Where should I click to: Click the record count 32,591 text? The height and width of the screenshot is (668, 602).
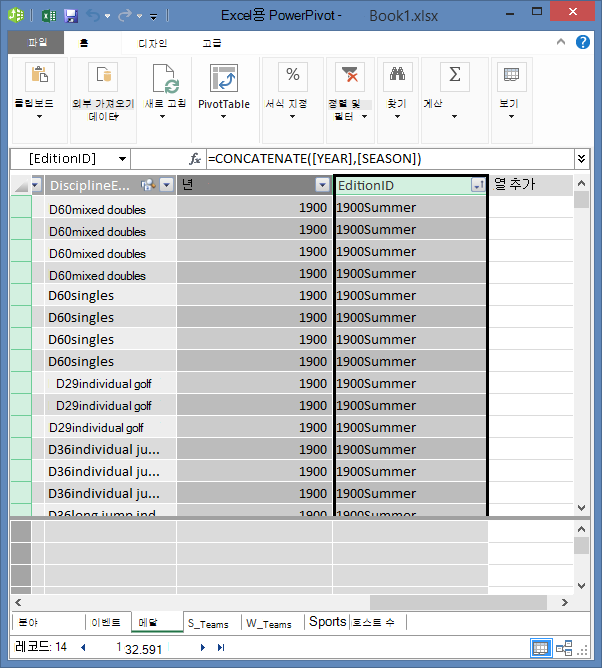pyautogui.click(x=144, y=649)
